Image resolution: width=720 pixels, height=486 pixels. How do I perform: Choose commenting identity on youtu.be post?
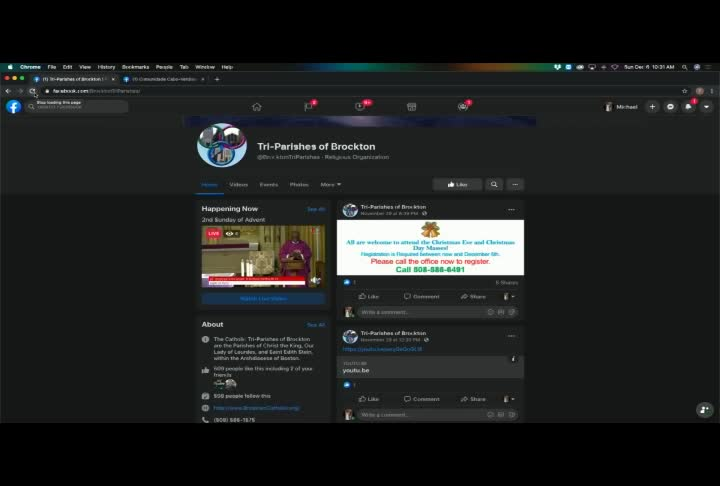click(509, 399)
